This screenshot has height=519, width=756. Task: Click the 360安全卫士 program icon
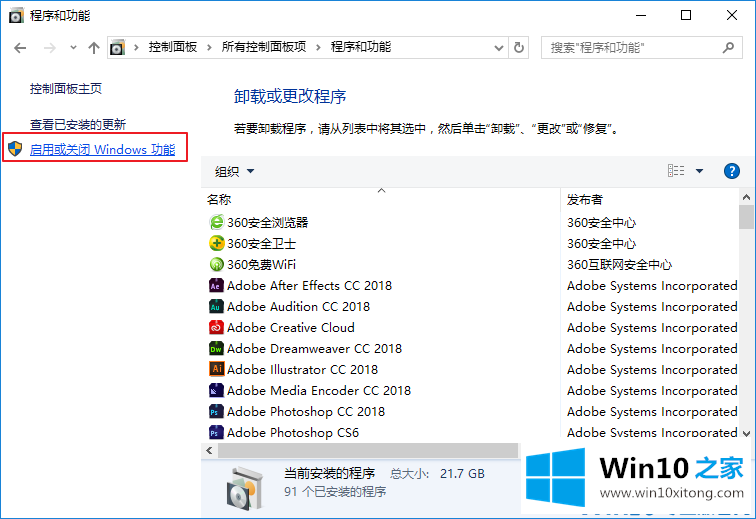pyautogui.click(x=216, y=244)
